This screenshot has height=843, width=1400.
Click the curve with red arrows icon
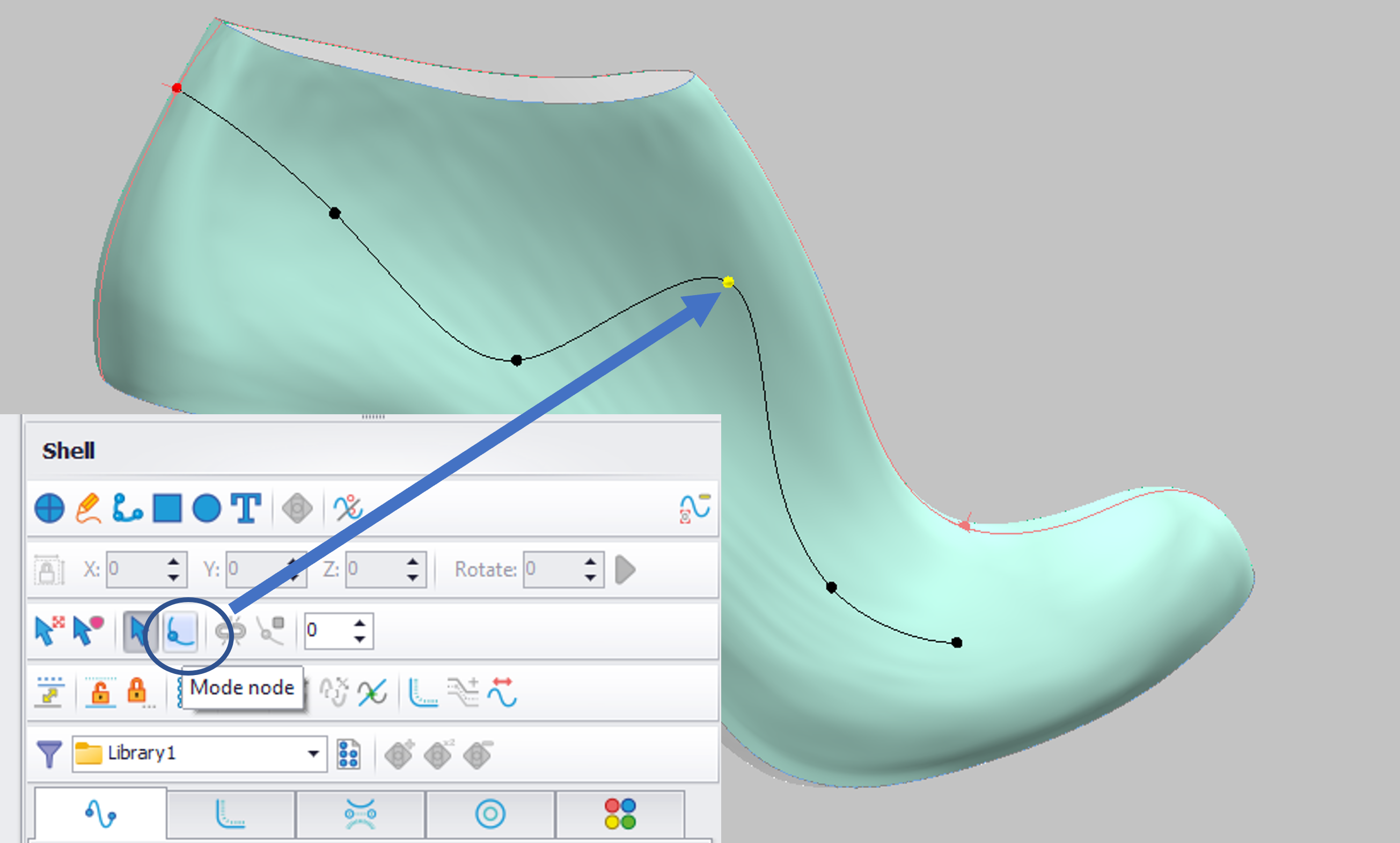click(x=502, y=692)
